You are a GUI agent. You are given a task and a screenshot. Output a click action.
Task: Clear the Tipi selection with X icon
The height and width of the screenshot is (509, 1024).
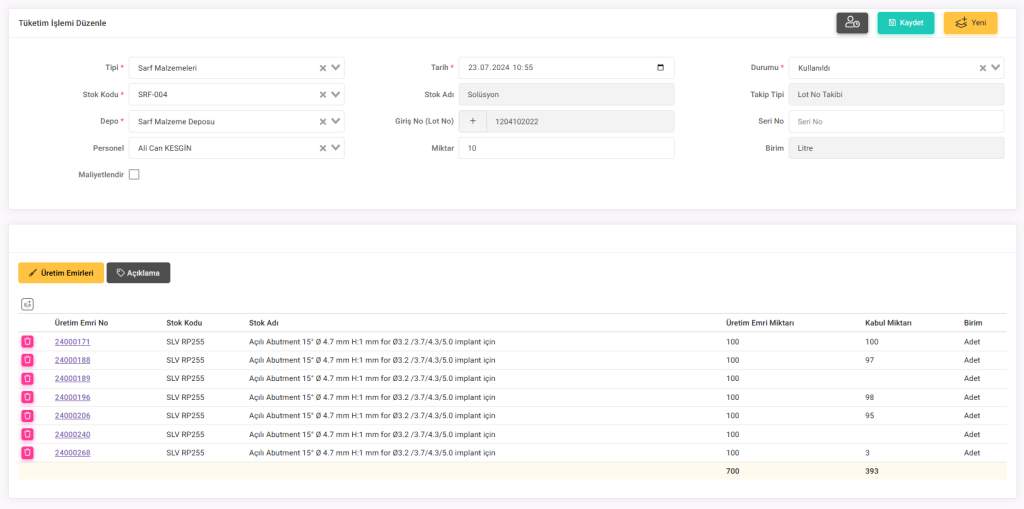(323, 68)
